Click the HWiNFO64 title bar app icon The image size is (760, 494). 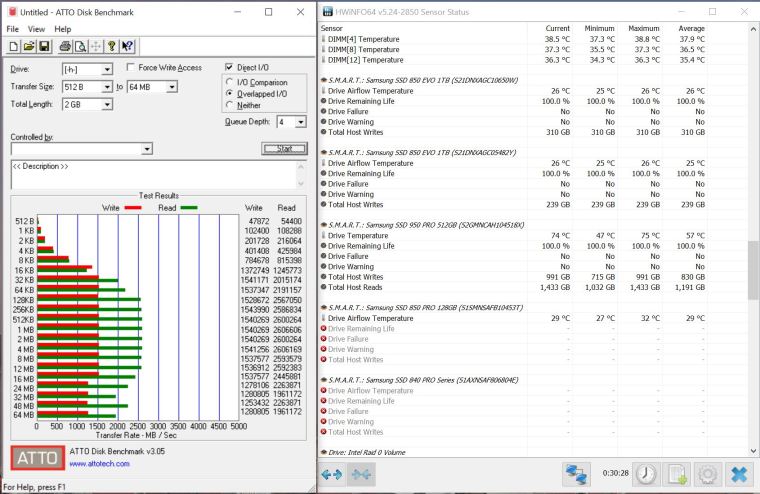[x=328, y=12]
